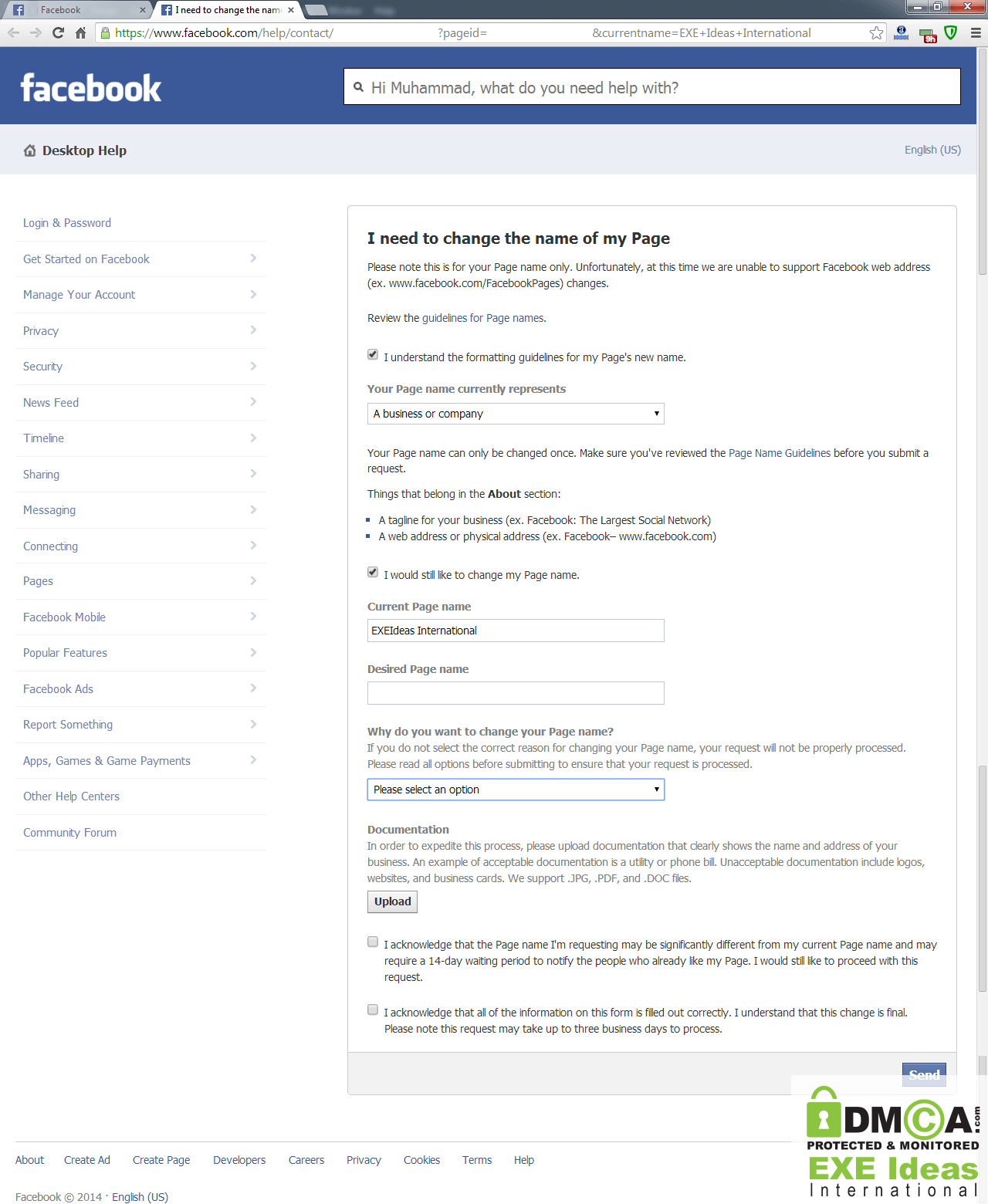
Task: Open a new browser tab
Action: coord(316,10)
